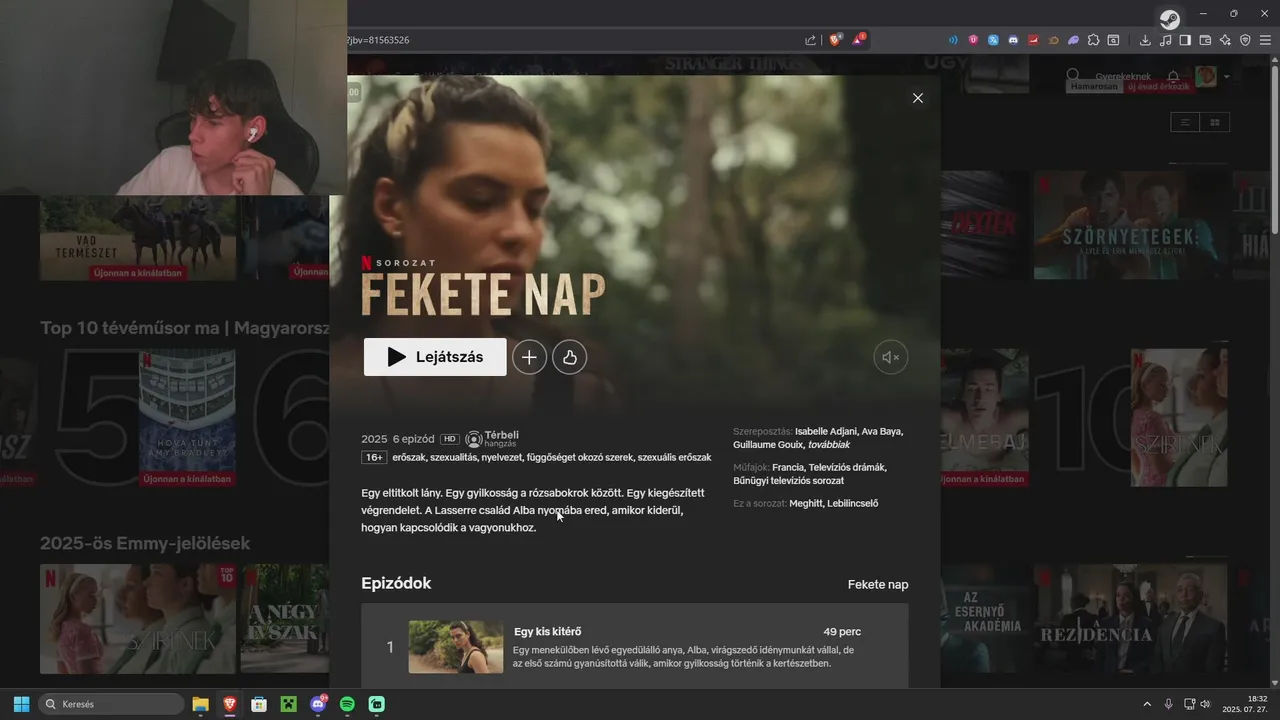This screenshot has width=1280, height=720.
Task: Switch Netflix browse to grid view
Action: (1215, 122)
